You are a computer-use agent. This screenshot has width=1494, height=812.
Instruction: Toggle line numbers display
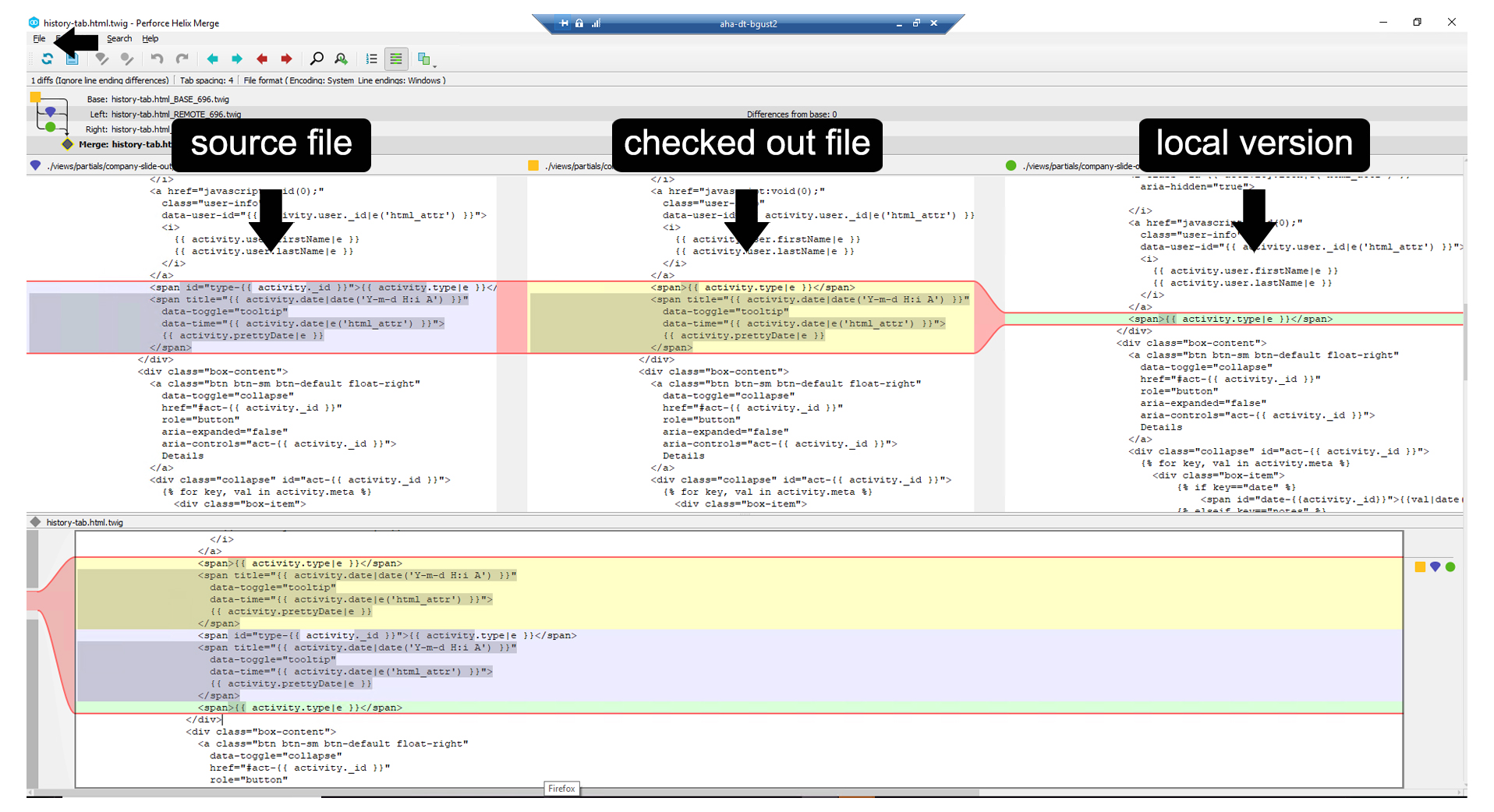[372, 58]
